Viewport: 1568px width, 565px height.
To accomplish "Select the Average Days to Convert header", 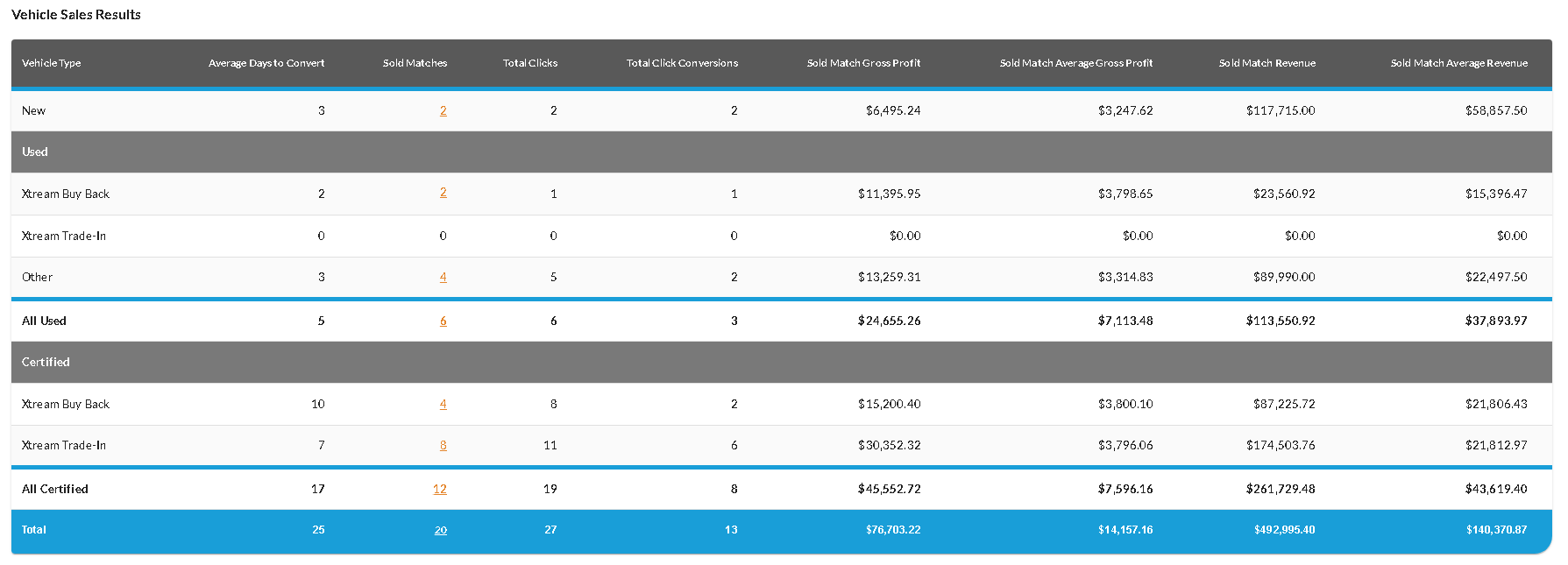I will 266,63.
